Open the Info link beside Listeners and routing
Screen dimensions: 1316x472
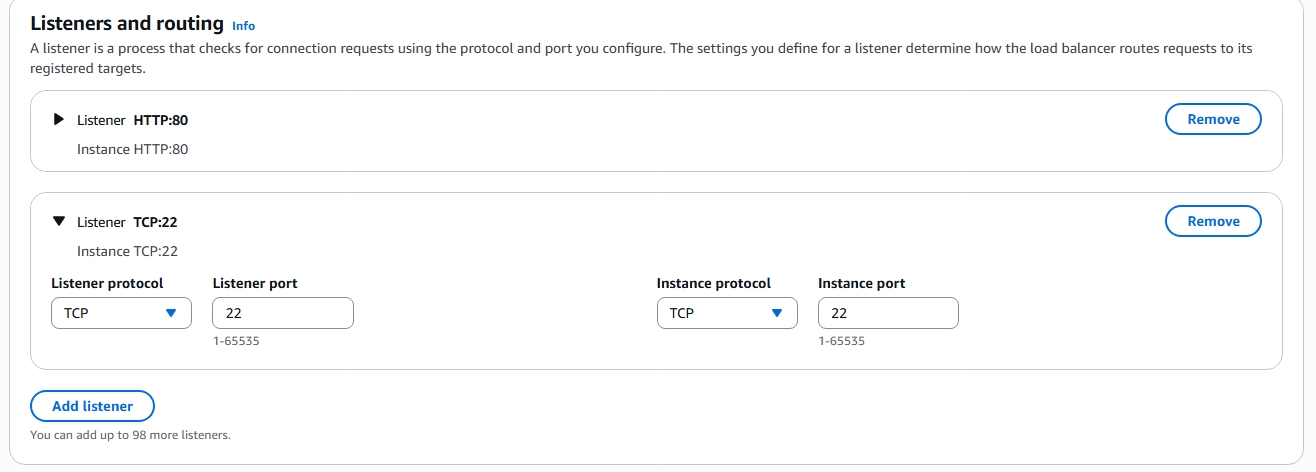click(243, 25)
